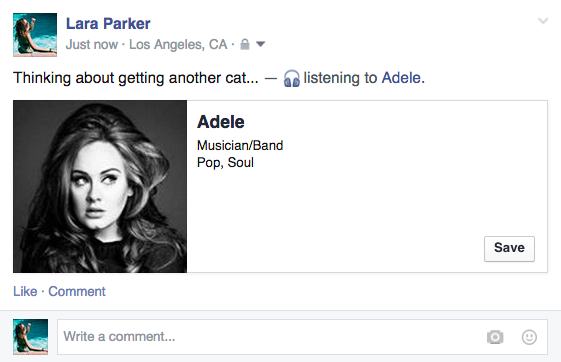Open Lara Parker's profile picture in post header
This screenshot has height=362, width=561.
[35, 35]
